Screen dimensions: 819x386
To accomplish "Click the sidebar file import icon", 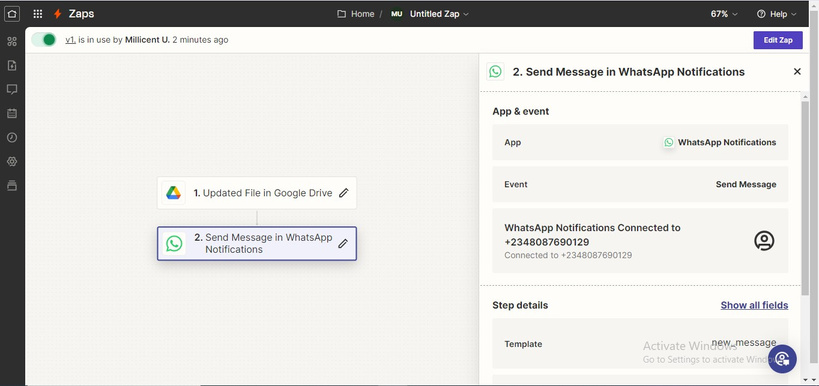I will [x=12, y=65].
